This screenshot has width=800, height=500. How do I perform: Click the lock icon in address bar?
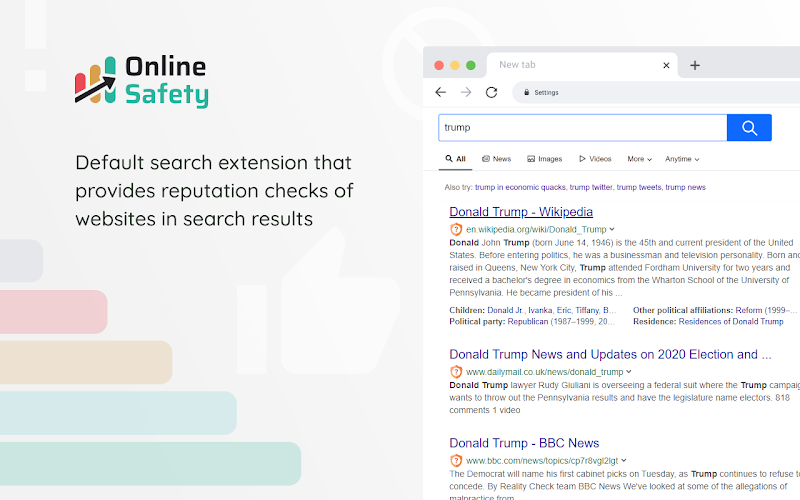(527, 92)
